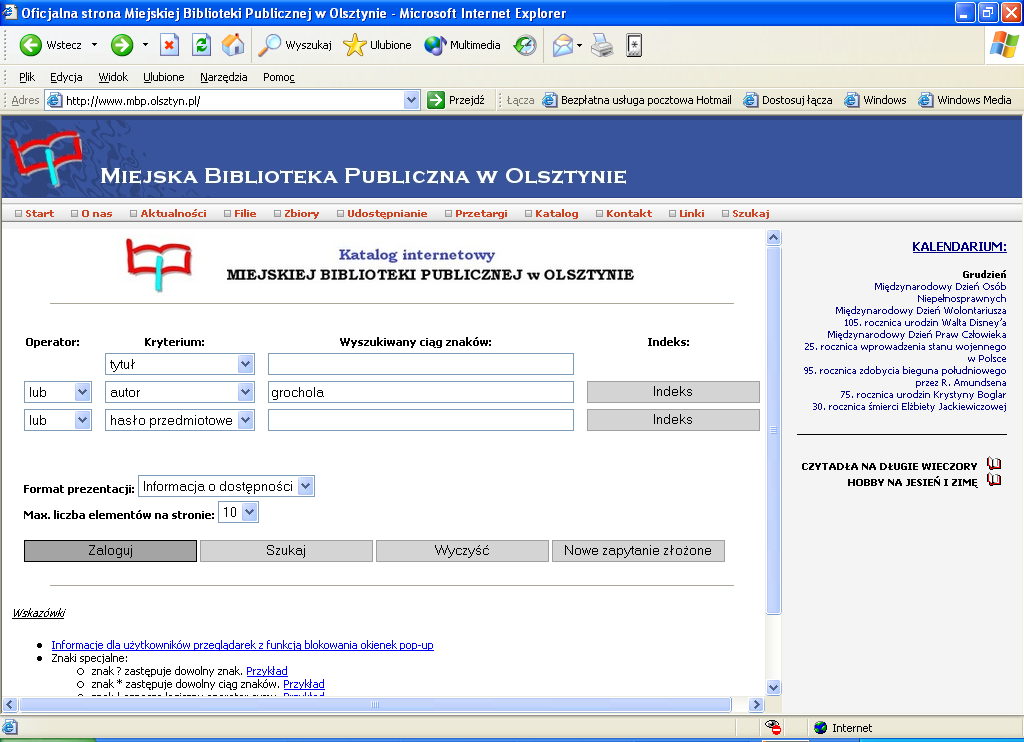The height and width of the screenshot is (742, 1024).
Task: Click the text field in the tytuł row
Action: pos(421,364)
